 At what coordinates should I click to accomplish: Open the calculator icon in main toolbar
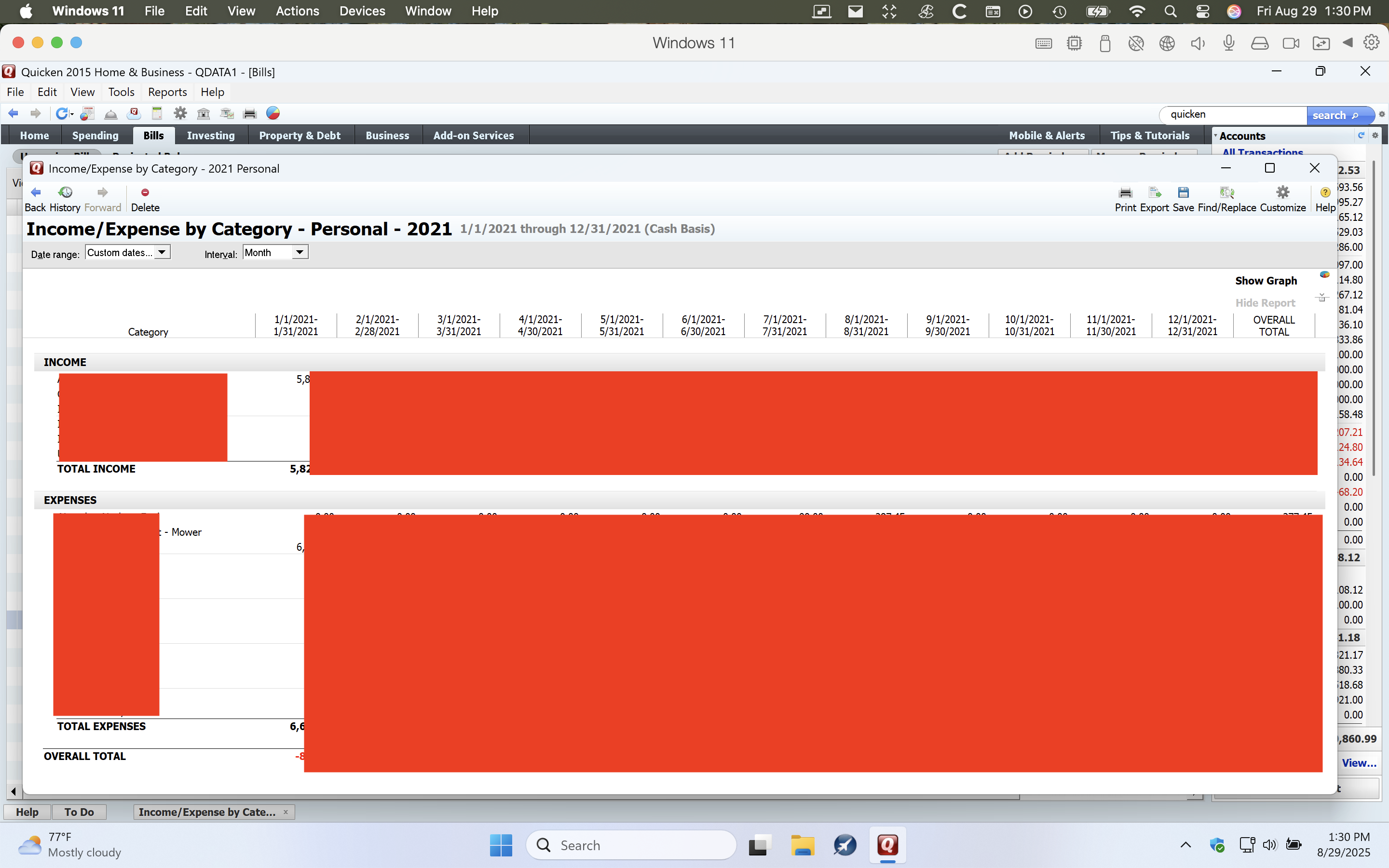(157, 114)
